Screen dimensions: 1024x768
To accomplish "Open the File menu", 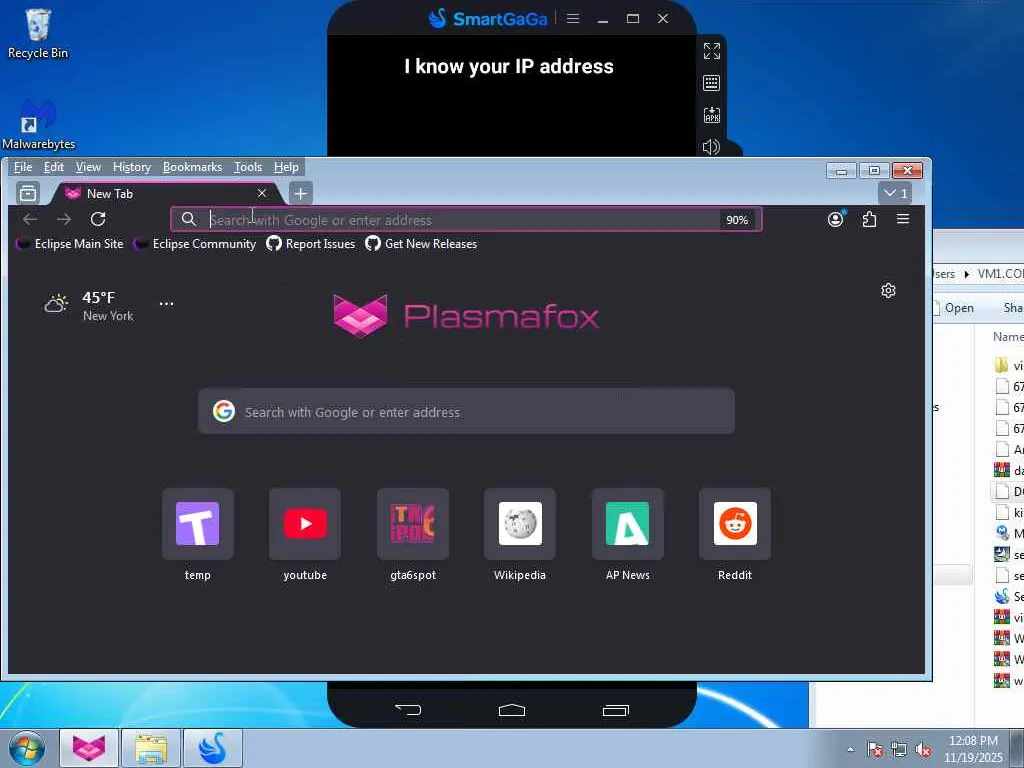I will (23, 167).
